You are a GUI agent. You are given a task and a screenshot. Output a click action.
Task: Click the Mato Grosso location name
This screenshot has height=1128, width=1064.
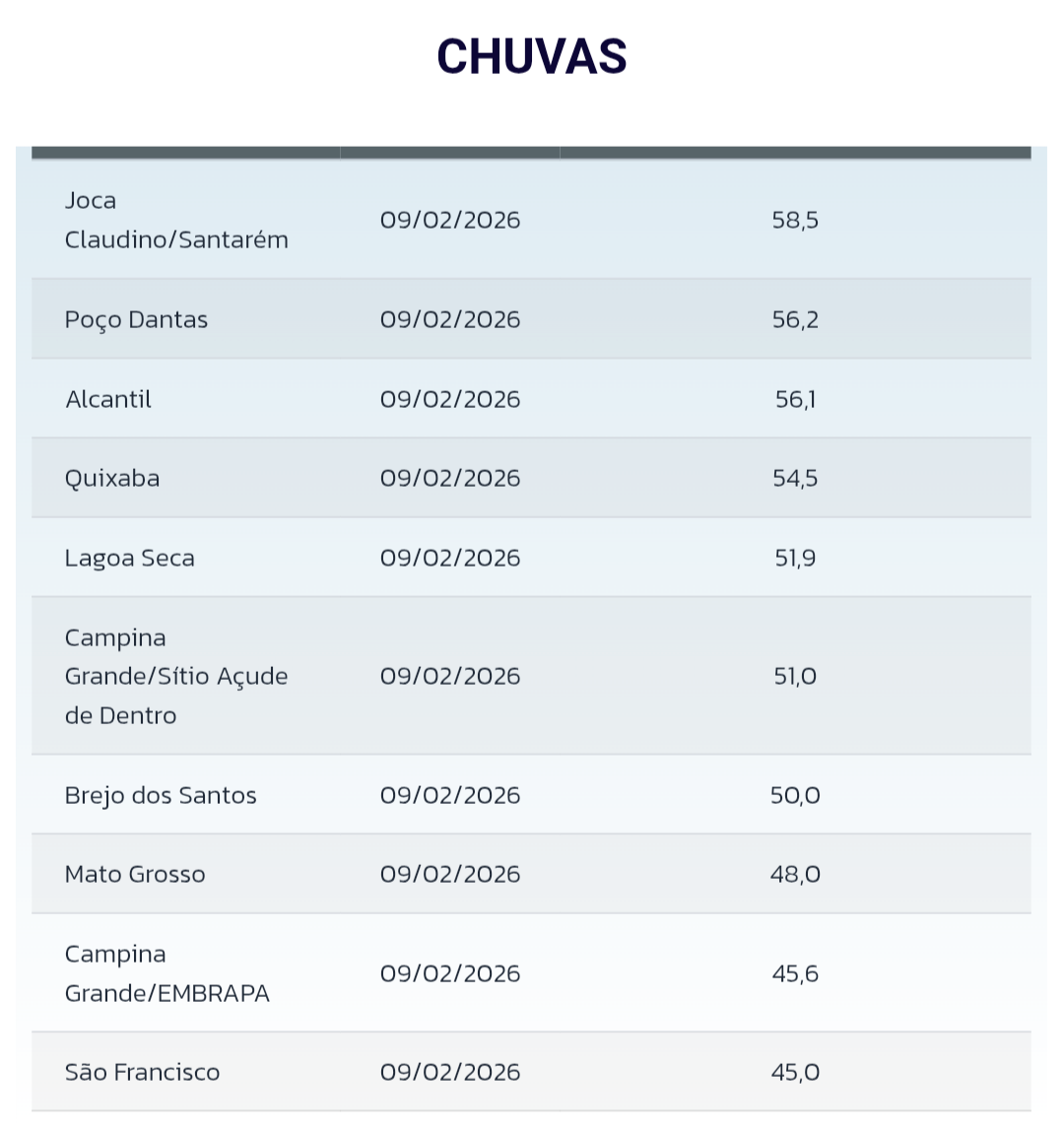(x=135, y=875)
